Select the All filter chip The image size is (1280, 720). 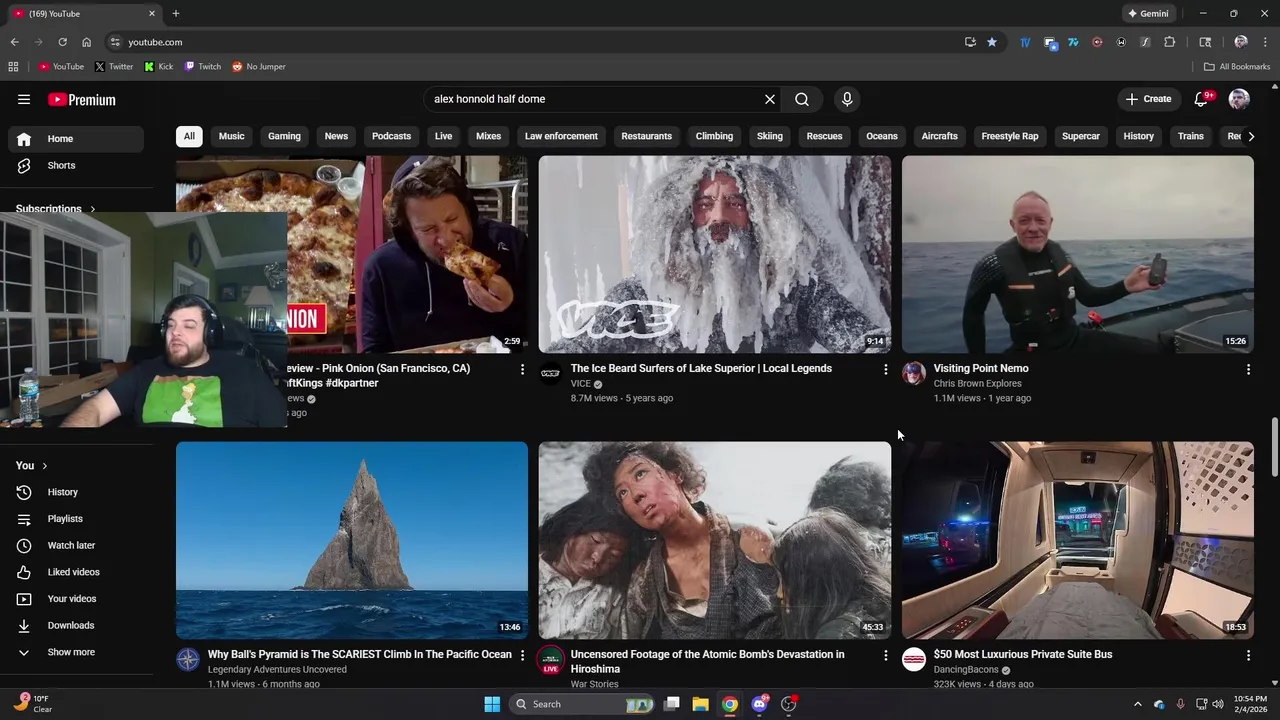click(189, 136)
